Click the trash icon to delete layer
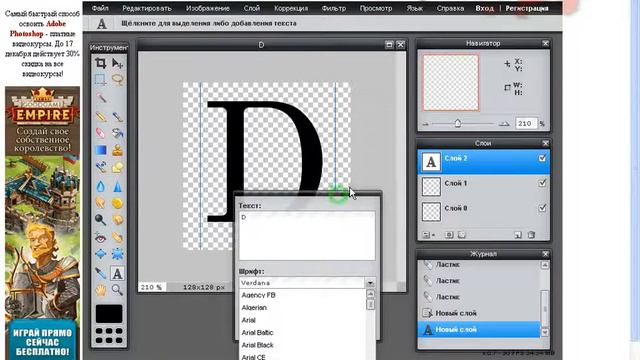This screenshot has width=640, height=360. pyautogui.click(x=531, y=235)
